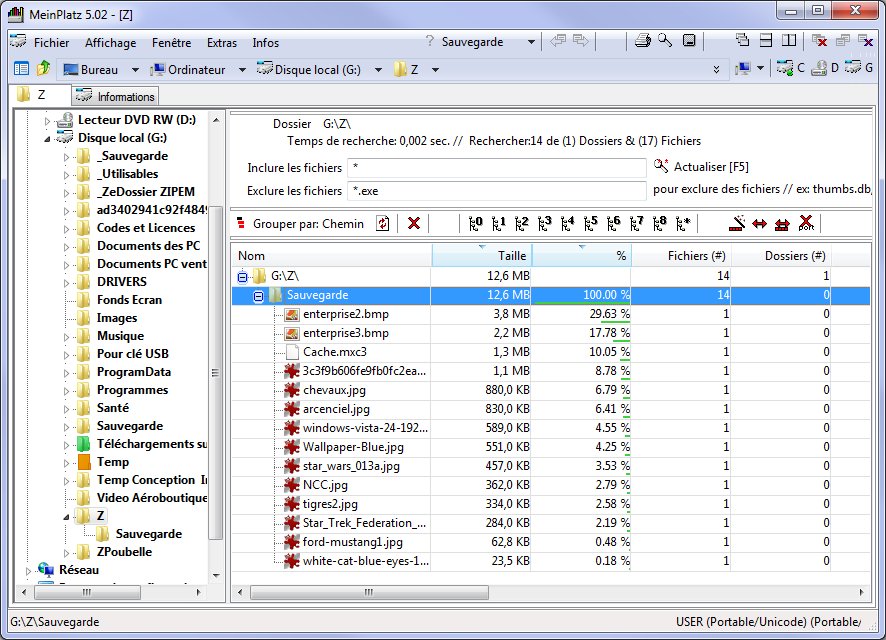Click the question mark help icon

pos(429,41)
